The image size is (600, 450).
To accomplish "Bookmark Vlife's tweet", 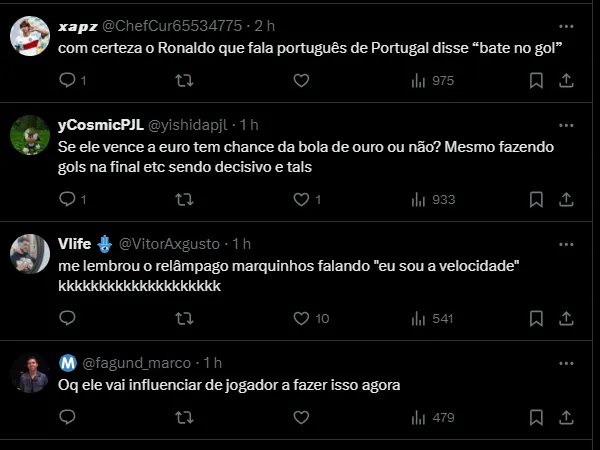I will click(x=536, y=318).
